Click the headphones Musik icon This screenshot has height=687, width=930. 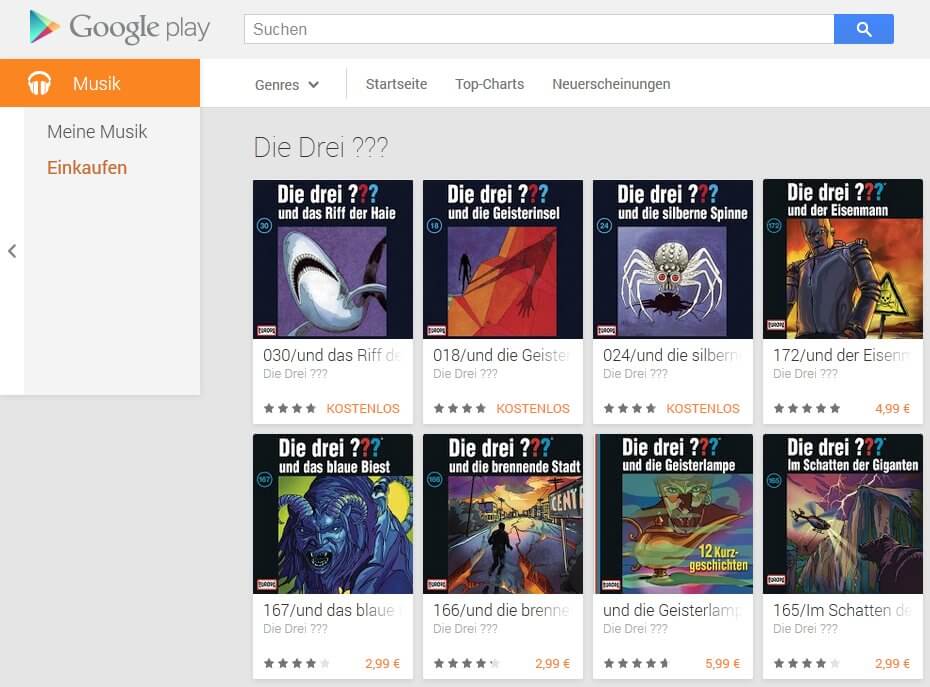[40, 83]
